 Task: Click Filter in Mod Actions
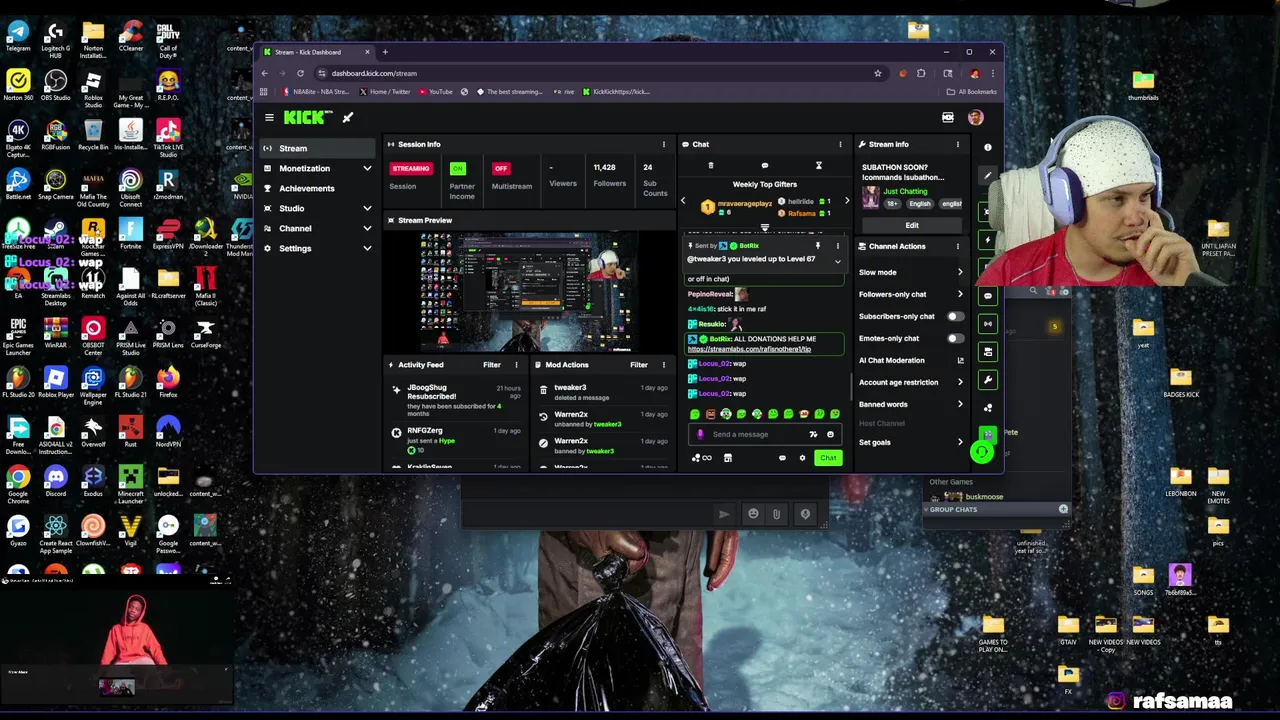click(x=639, y=365)
